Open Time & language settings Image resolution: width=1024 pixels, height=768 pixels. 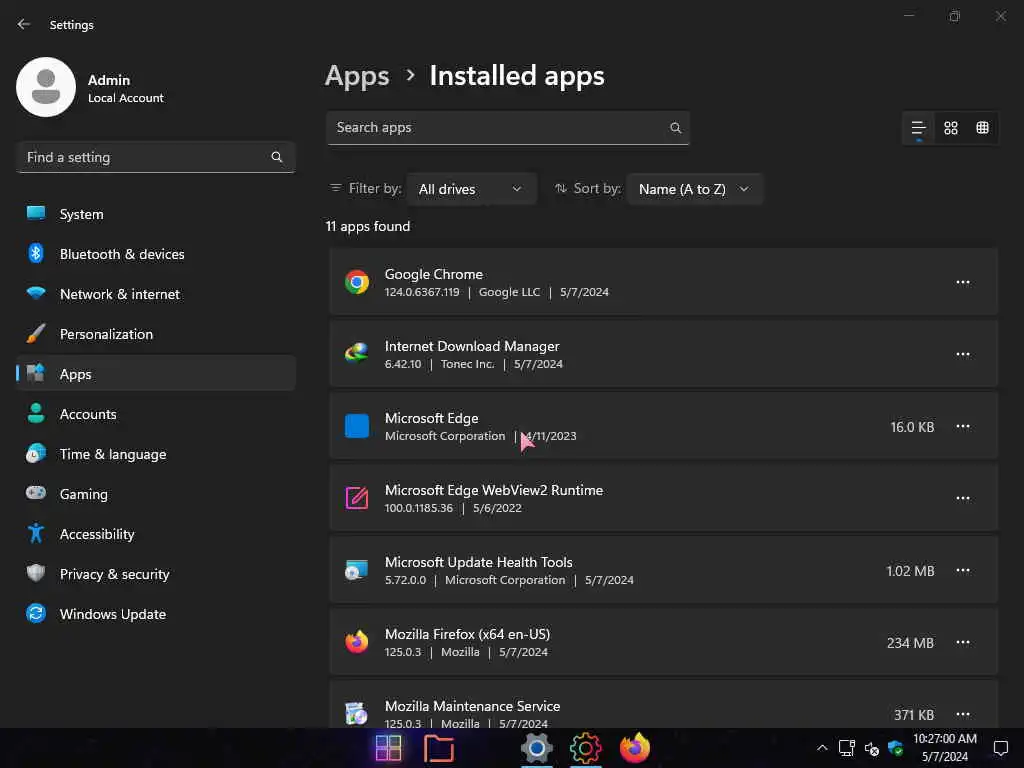[x=155, y=455]
